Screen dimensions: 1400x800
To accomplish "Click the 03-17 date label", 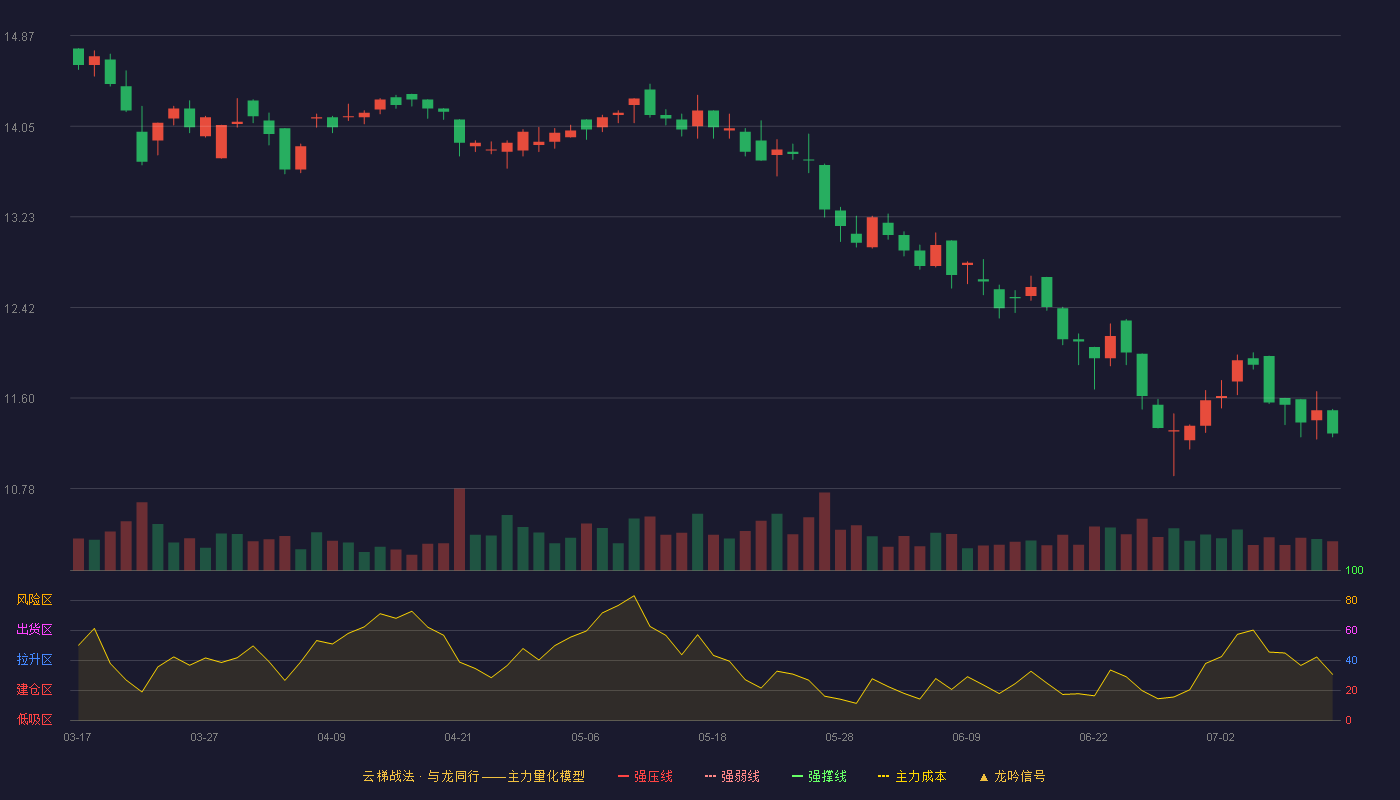I will (x=77, y=737).
